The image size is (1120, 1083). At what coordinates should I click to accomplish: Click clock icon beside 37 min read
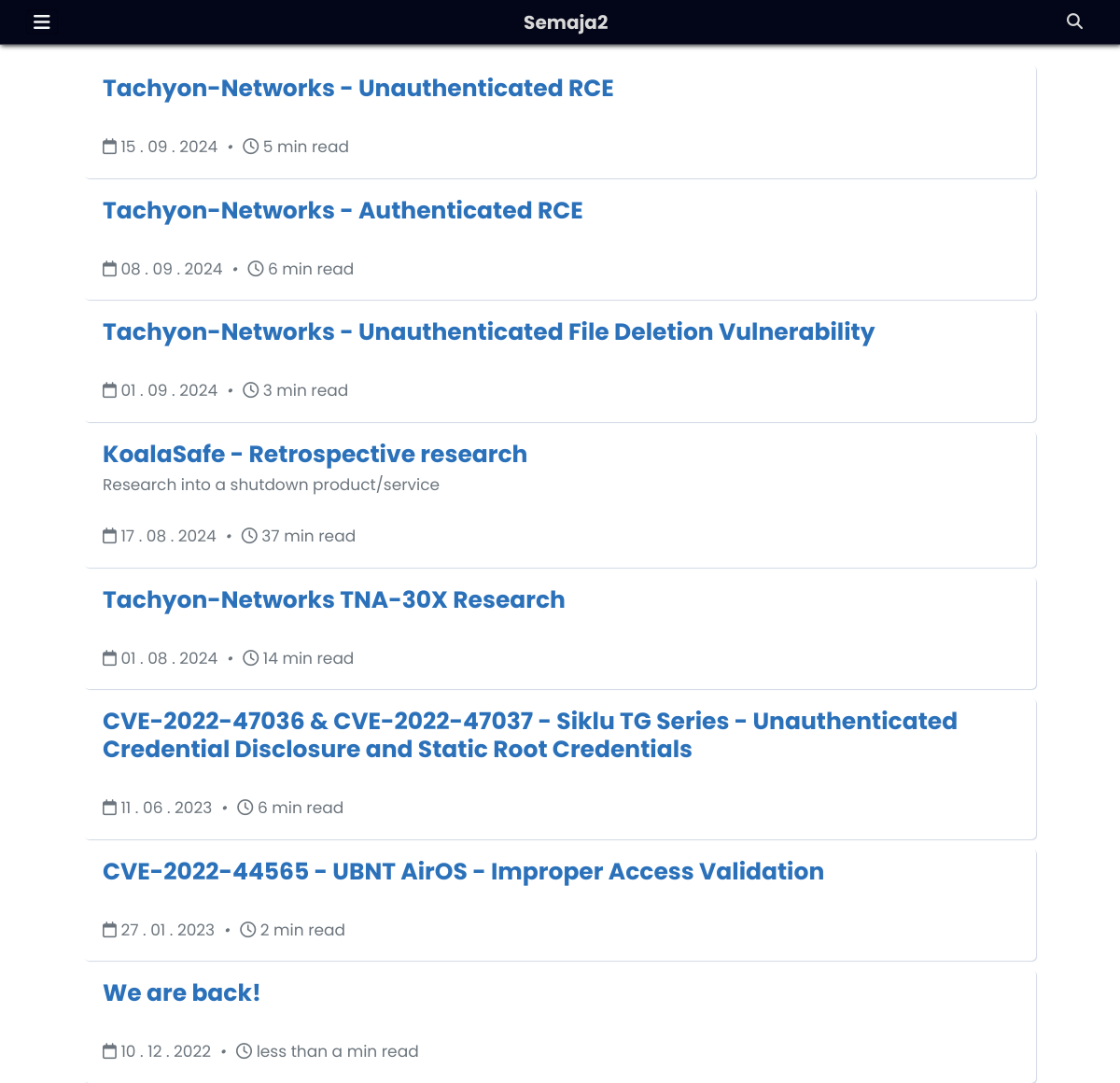[x=249, y=536]
